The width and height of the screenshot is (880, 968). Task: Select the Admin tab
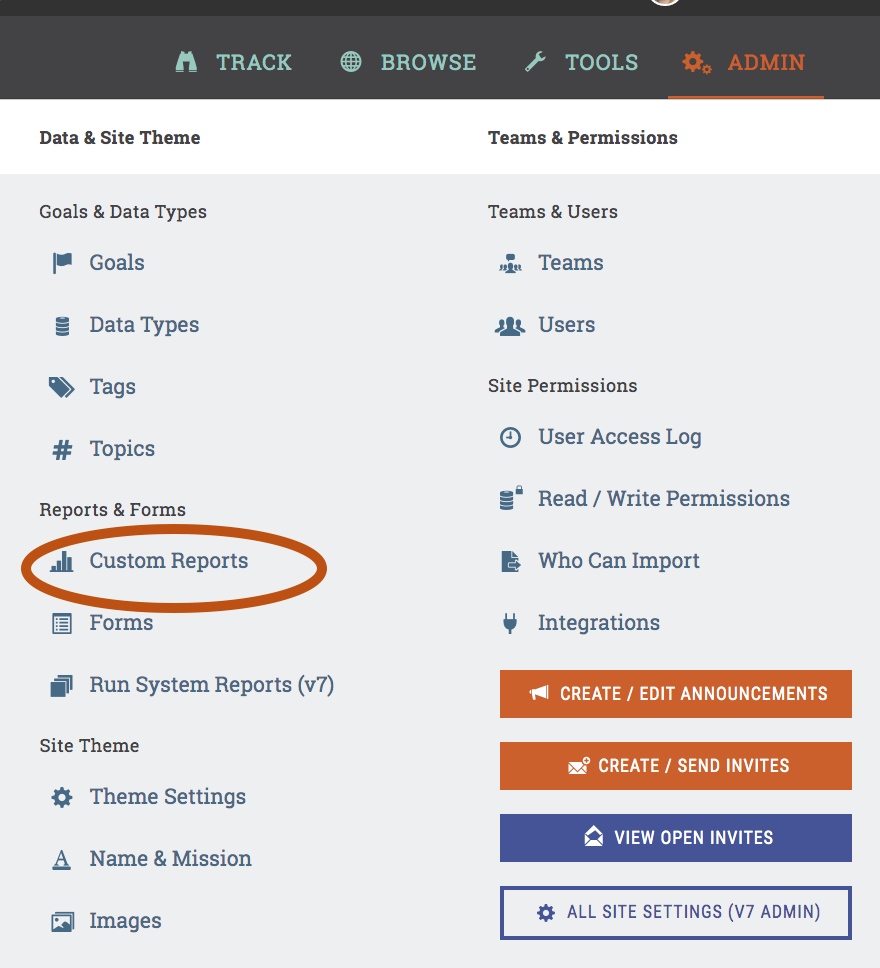(x=746, y=62)
